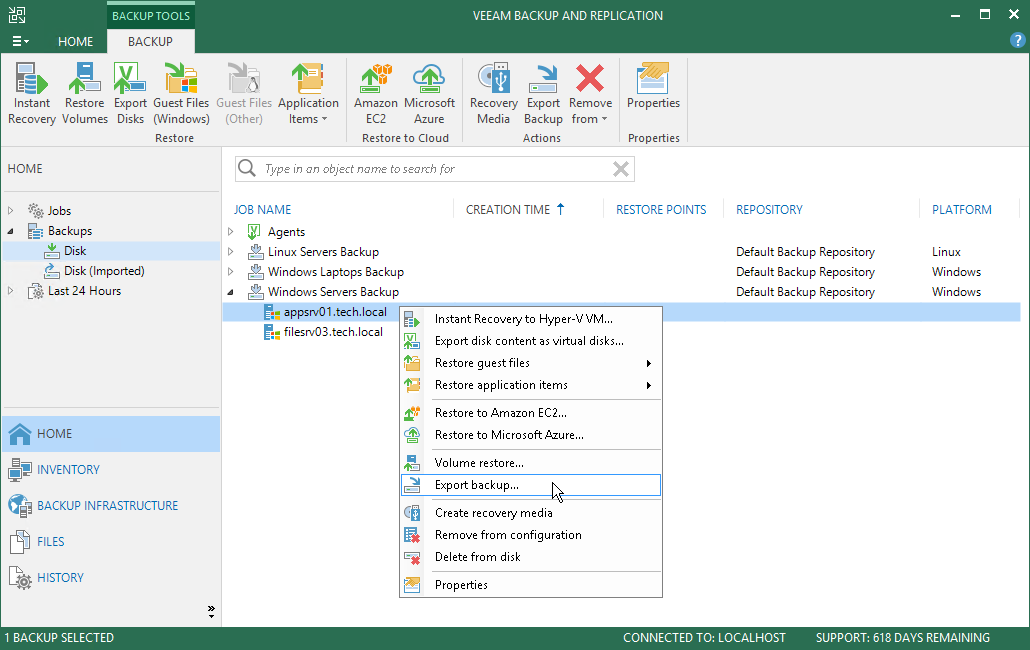
Task: Open Properties from the ribbon
Action: [653, 87]
